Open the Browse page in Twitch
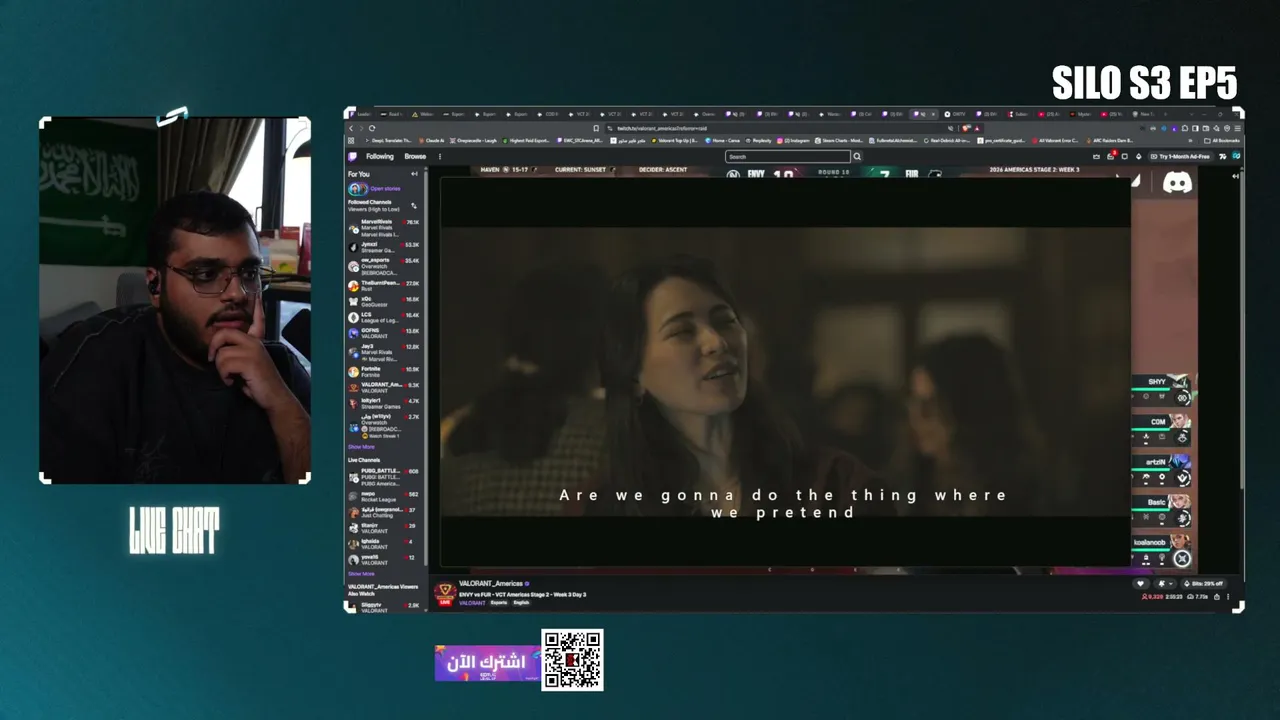The image size is (1280, 720). (415, 157)
